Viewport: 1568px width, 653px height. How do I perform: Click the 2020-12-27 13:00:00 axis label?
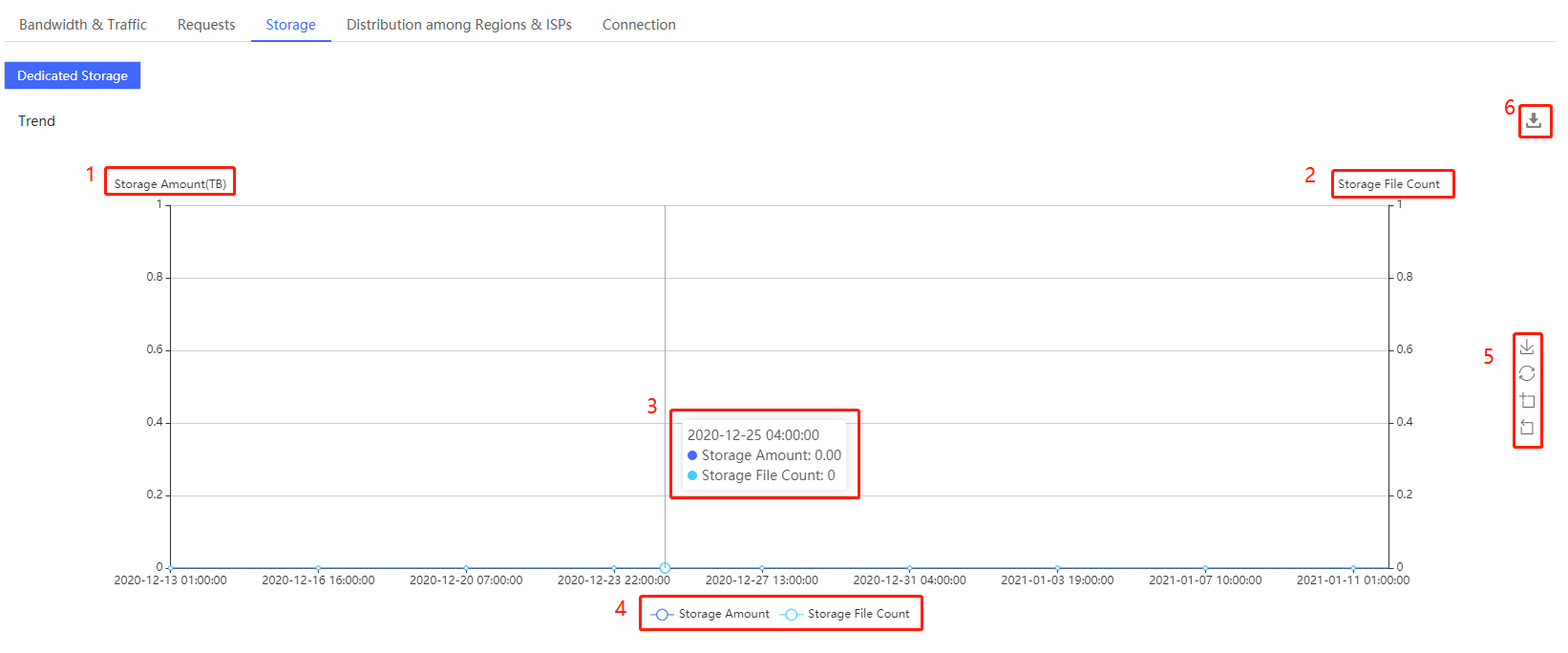pyautogui.click(x=762, y=580)
